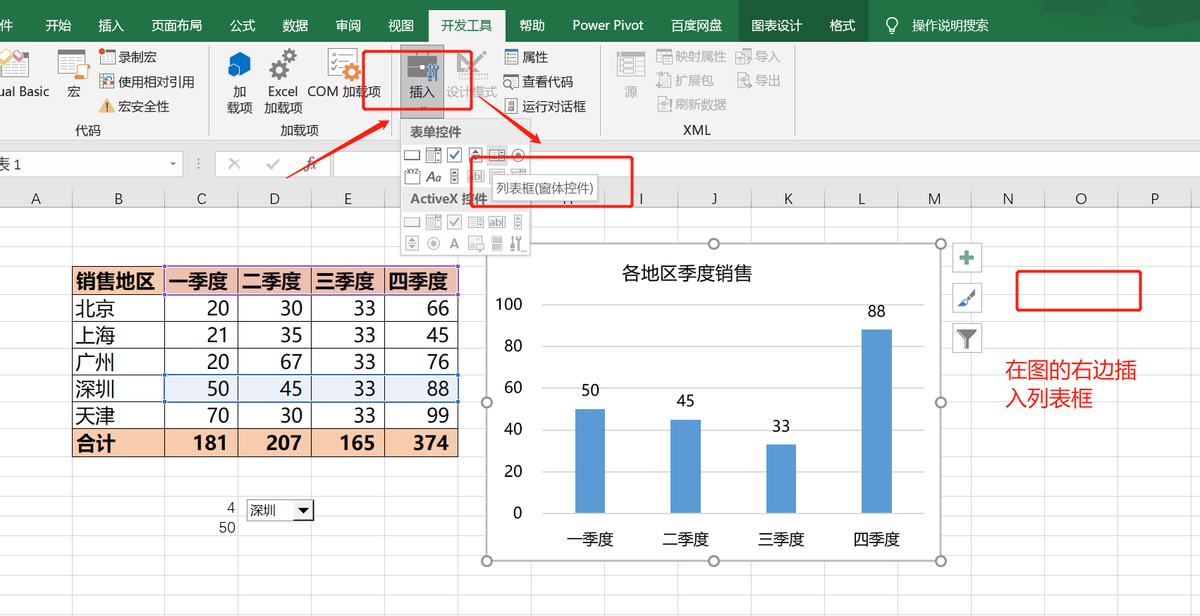The width and height of the screenshot is (1200, 616).
Task: Switch to the 插入 ribbon tab
Action: (111, 25)
